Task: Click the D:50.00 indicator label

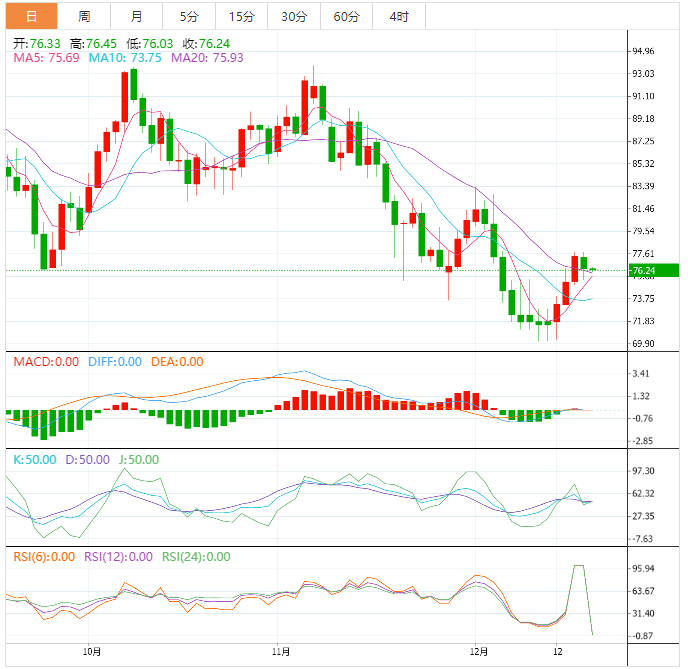Action: [x=87, y=460]
